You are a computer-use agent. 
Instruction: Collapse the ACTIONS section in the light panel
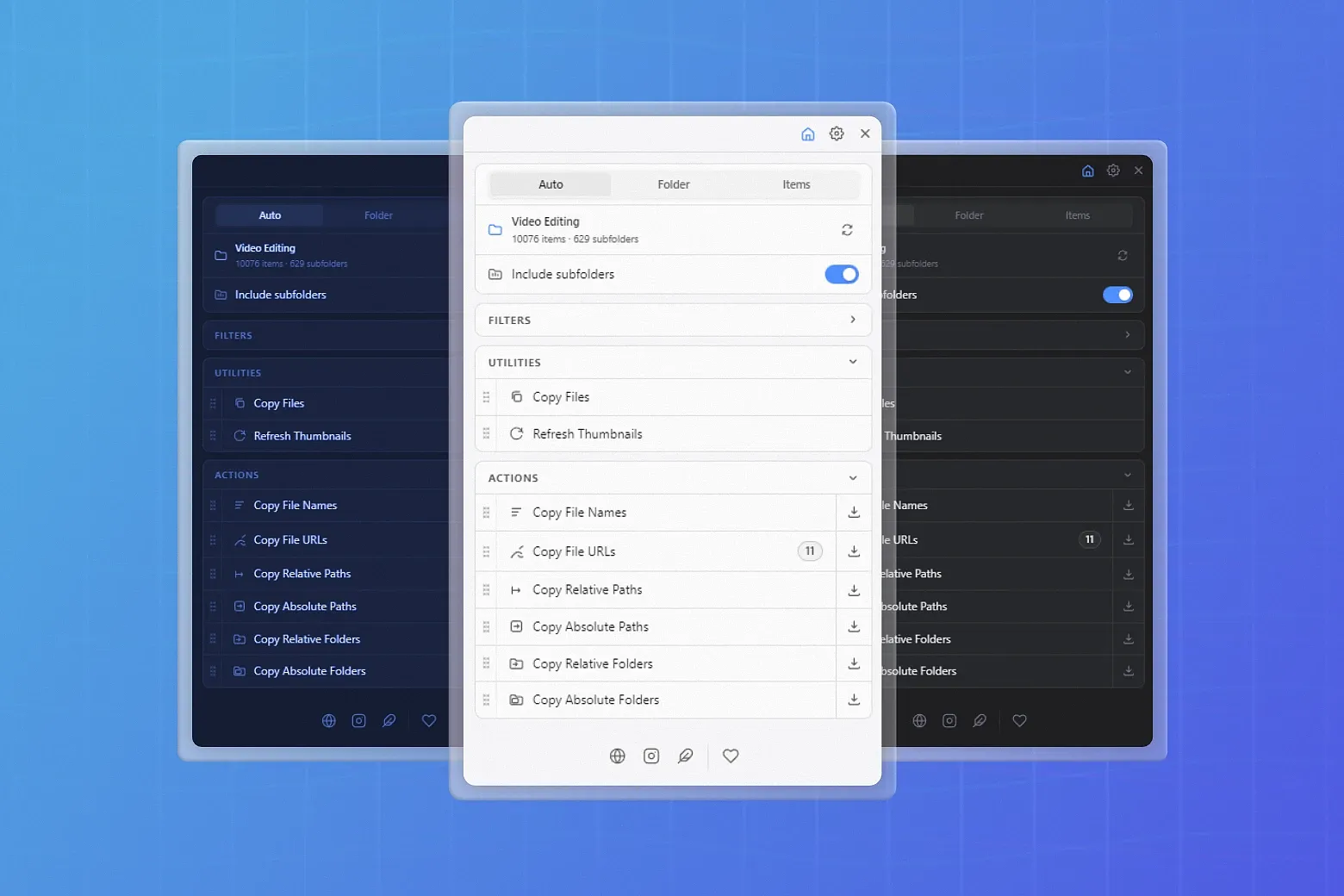click(852, 478)
